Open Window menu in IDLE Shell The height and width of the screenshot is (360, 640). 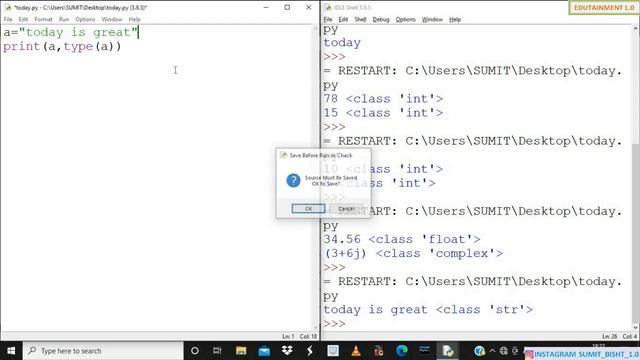coord(432,19)
